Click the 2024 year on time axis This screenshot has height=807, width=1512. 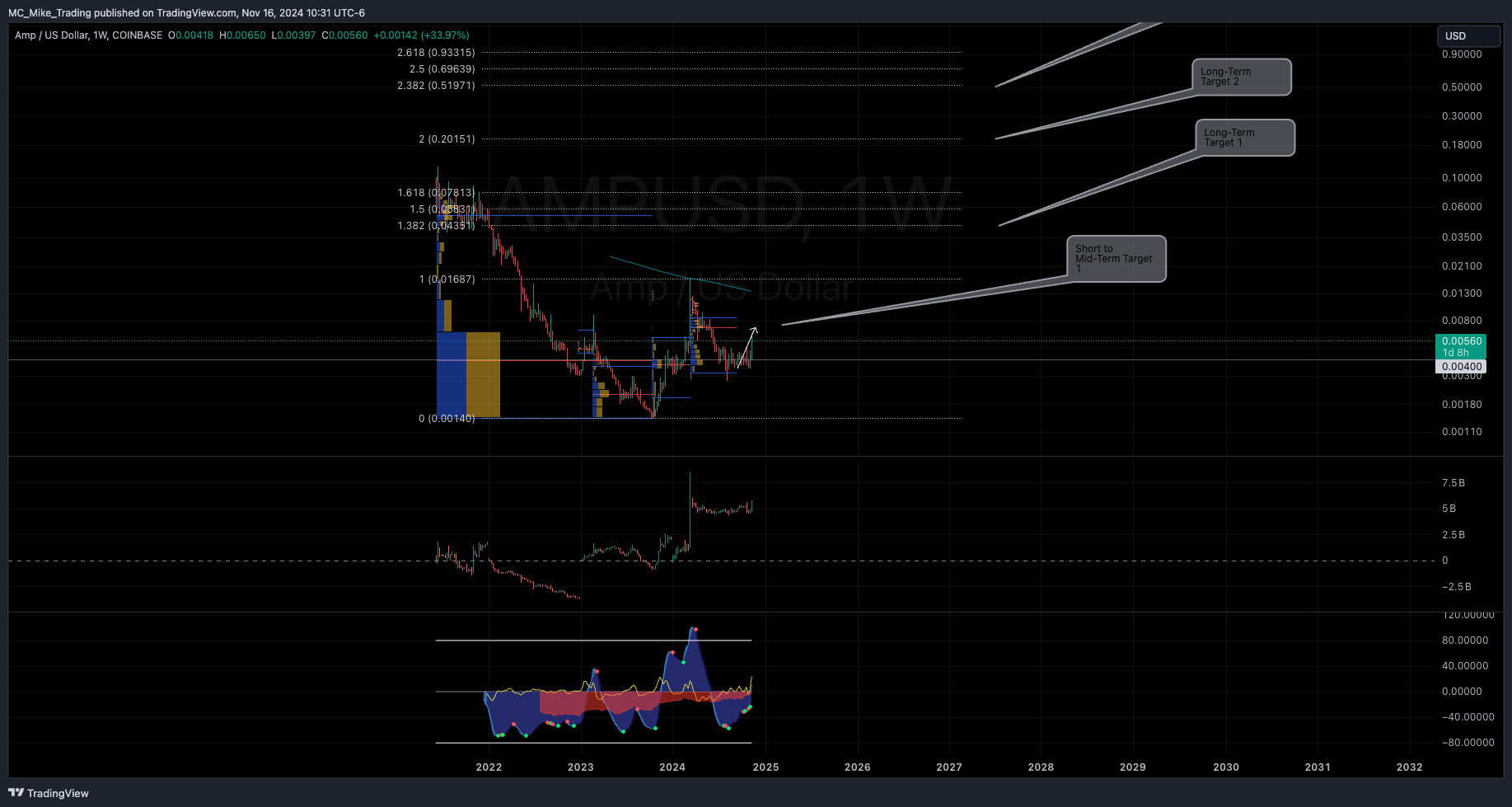click(672, 767)
